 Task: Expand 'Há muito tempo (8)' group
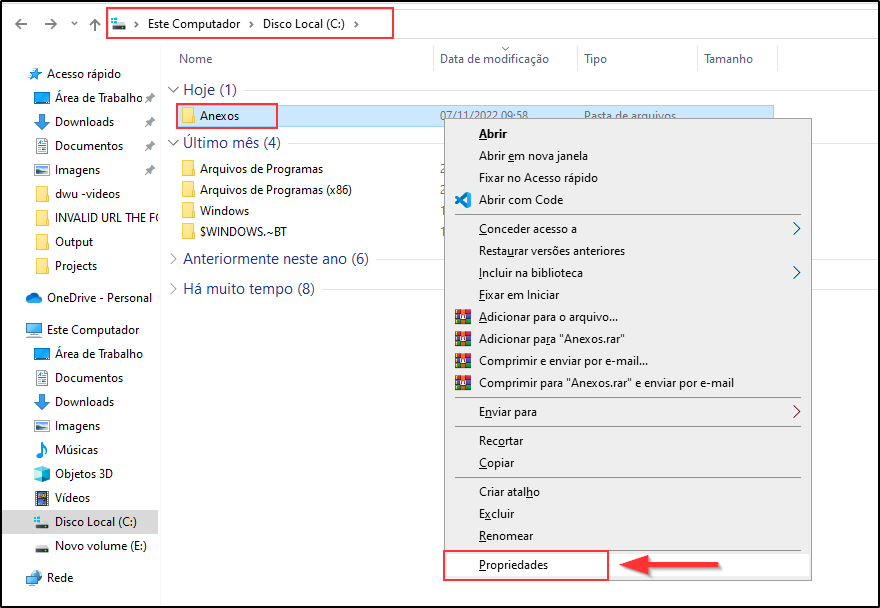[x=173, y=289]
